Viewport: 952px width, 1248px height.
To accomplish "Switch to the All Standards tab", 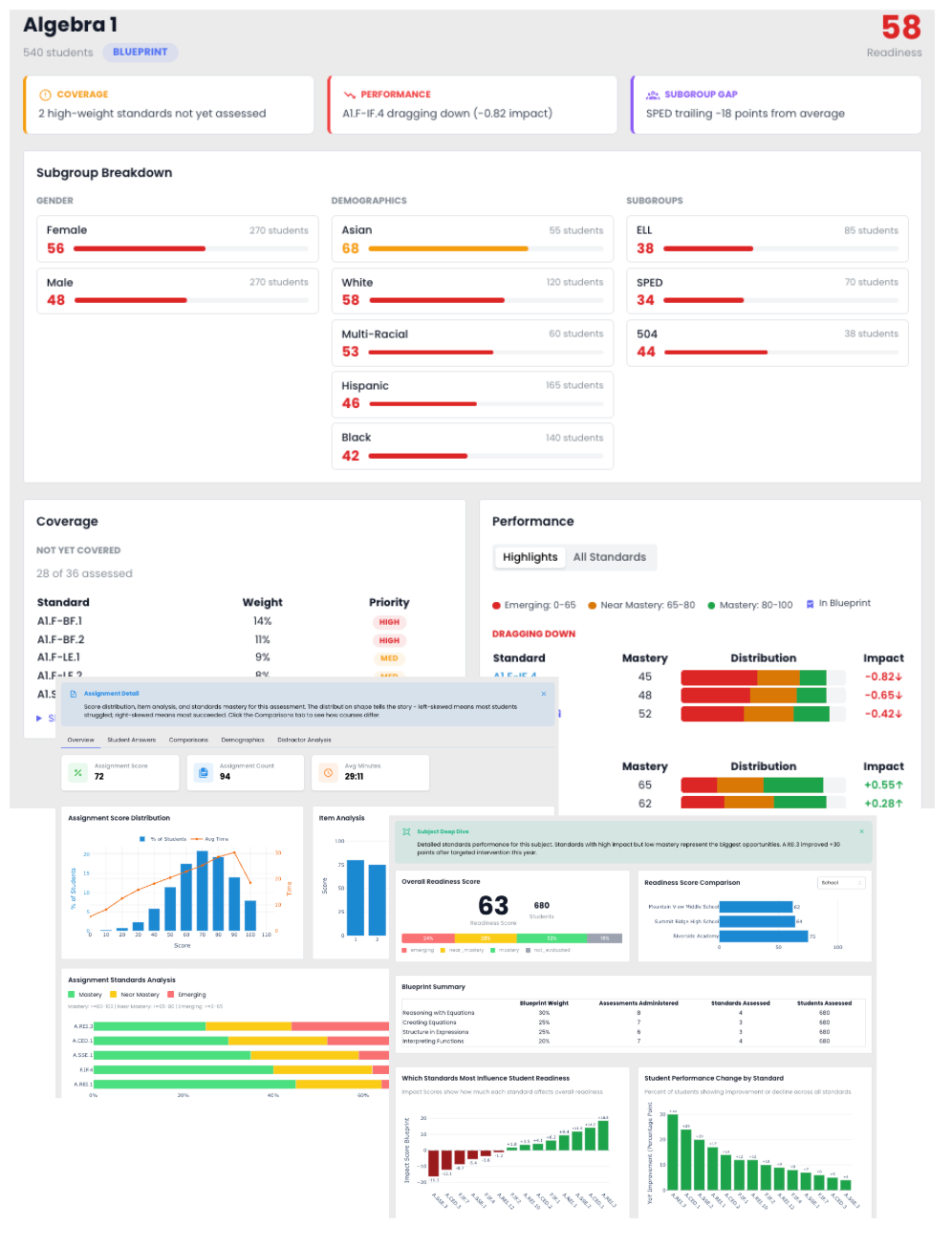I will point(610,557).
